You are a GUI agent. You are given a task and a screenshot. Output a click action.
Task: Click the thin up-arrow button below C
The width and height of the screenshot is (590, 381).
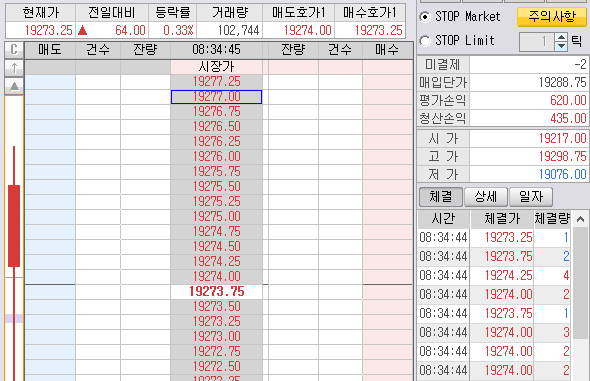pyautogui.click(x=14, y=68)
